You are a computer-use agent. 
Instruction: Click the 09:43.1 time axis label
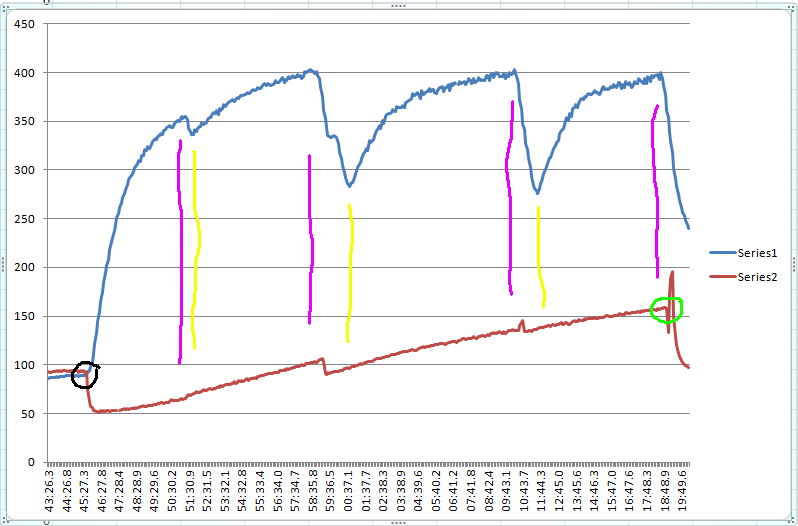(506, 490)
